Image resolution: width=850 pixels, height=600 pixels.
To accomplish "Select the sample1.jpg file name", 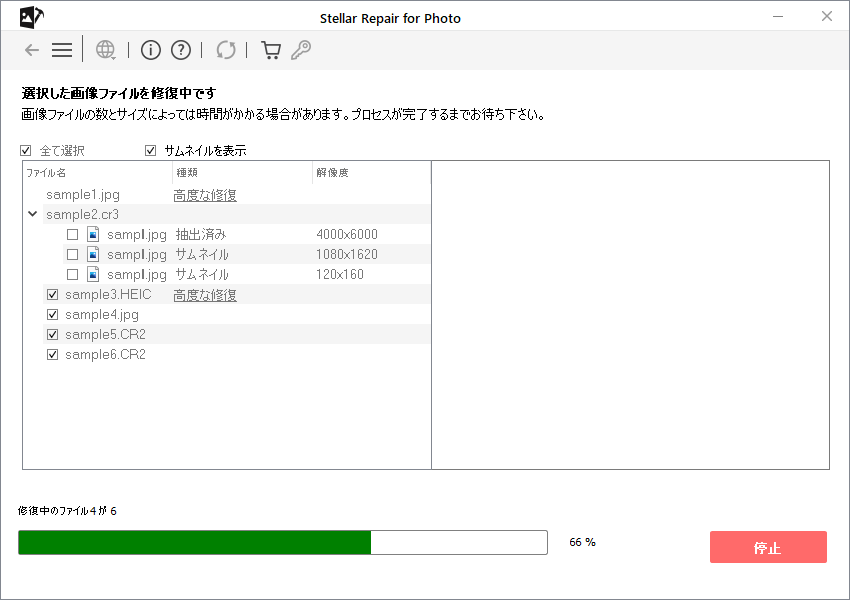I will pyautogui.click(x=83, y=195).
